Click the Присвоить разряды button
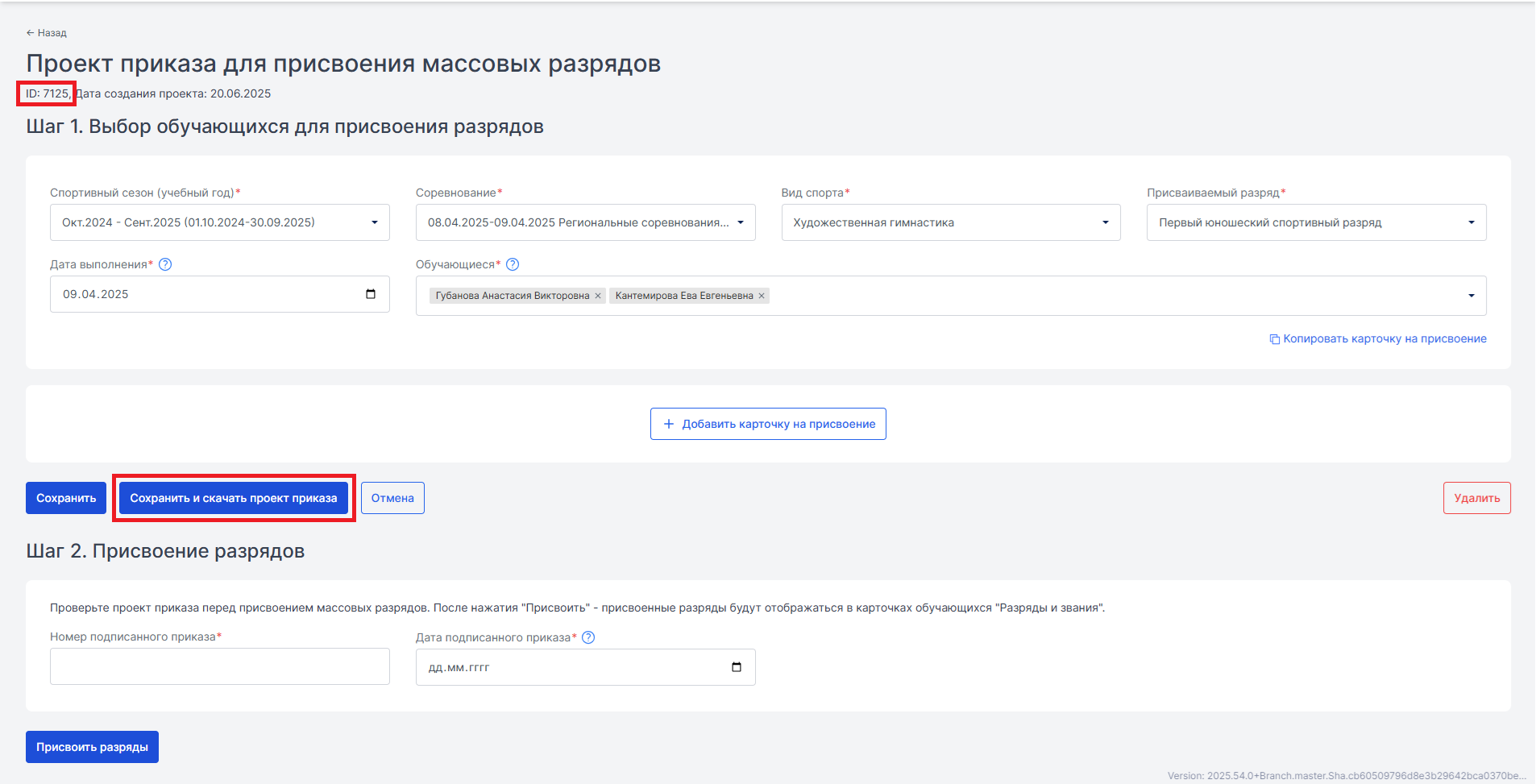The image size is (1540, 784). point(92,747)
